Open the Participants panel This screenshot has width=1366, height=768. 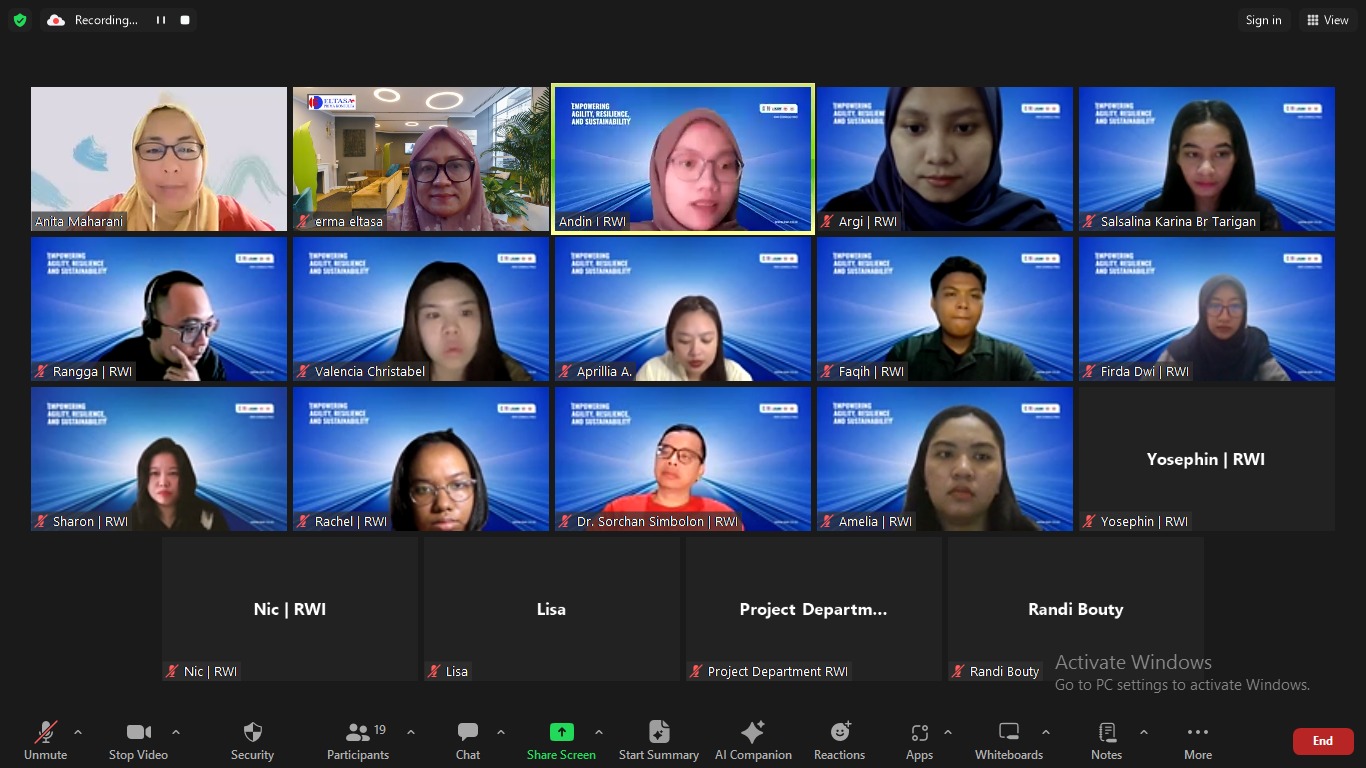tap(357, 740)
